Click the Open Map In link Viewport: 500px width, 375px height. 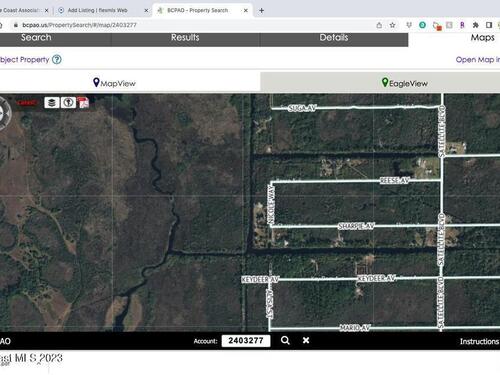478,60
